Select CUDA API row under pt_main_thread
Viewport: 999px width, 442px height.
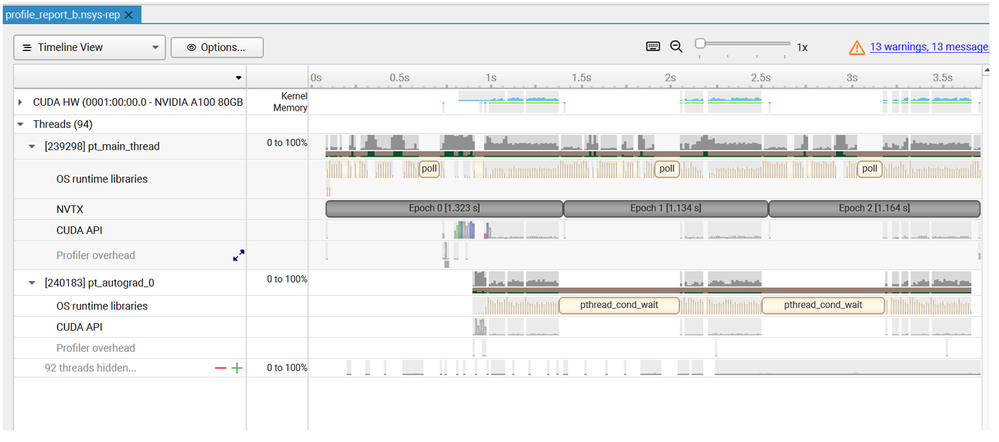point(79,231)
